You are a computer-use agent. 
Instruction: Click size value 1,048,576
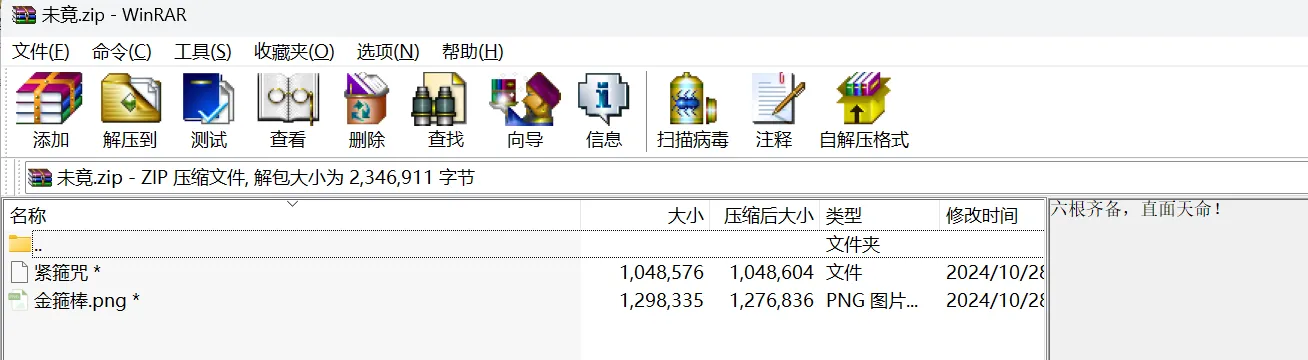[x=661, y=272]
